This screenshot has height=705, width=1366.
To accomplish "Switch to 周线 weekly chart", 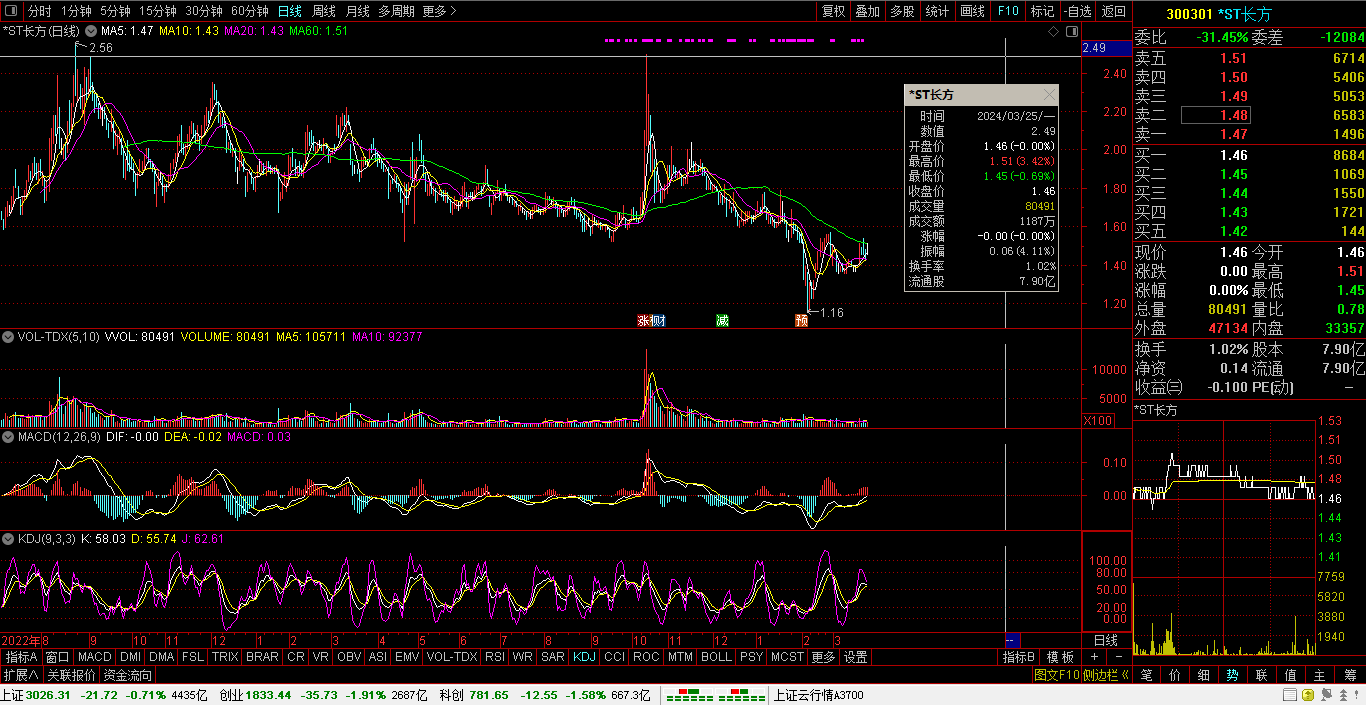I will [324, 11].
